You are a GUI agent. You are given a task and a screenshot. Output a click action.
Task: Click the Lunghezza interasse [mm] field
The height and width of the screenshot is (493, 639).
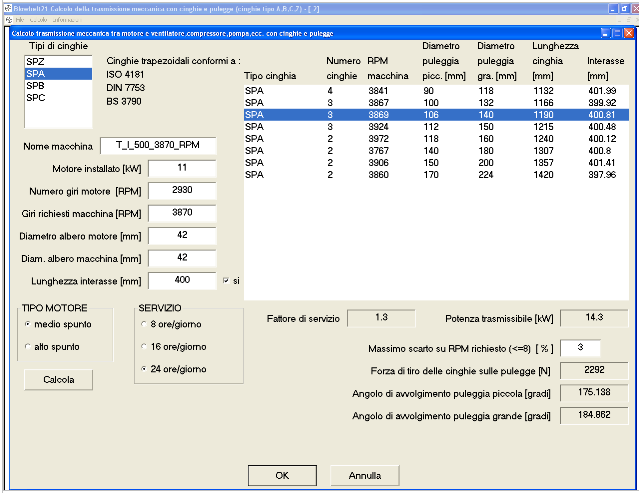click(x=181, y=280)
